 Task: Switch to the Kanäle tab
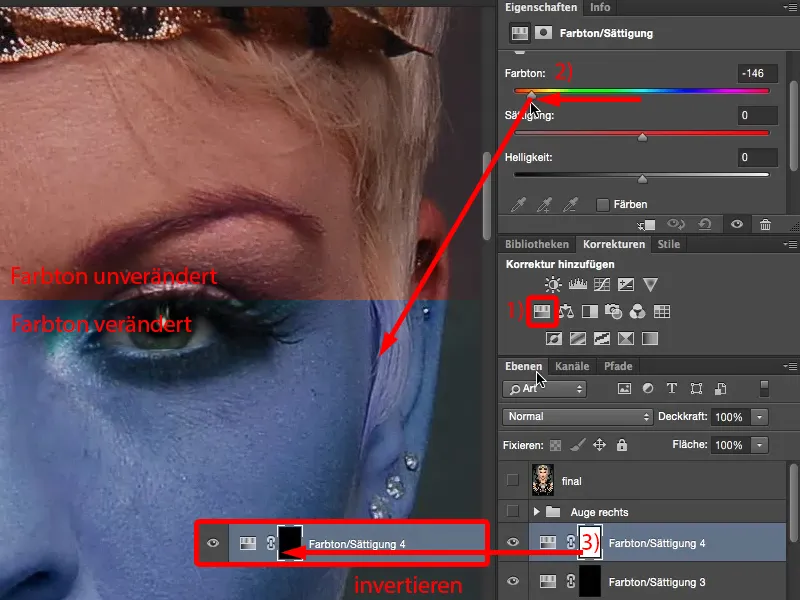coord(572,366)
